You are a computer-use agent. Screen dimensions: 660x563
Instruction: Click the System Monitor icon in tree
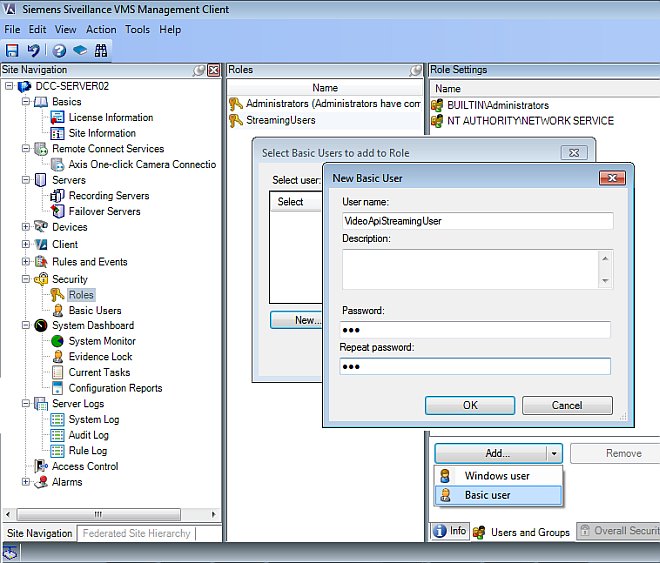point(57,341)
